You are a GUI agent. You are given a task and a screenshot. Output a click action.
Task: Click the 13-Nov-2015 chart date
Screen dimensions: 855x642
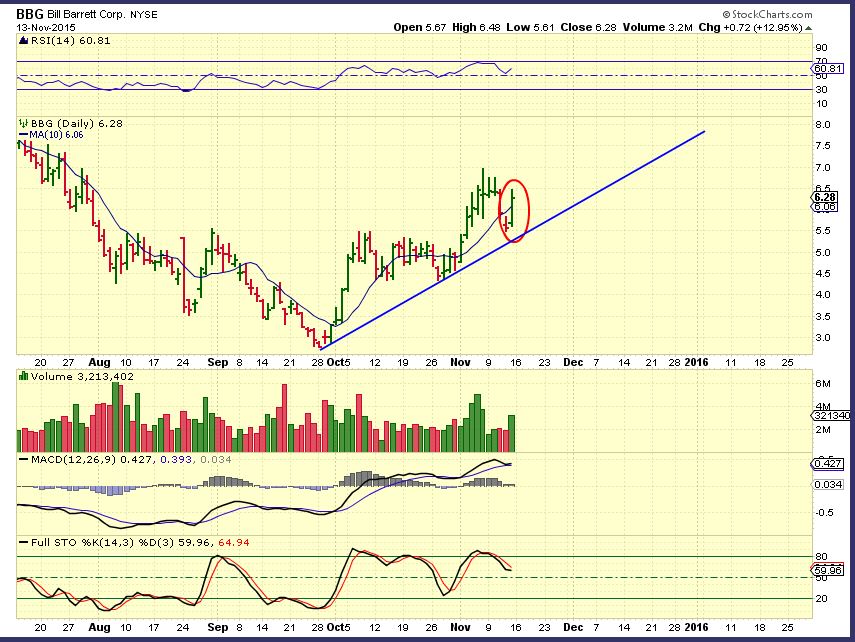tap(46, 27)
